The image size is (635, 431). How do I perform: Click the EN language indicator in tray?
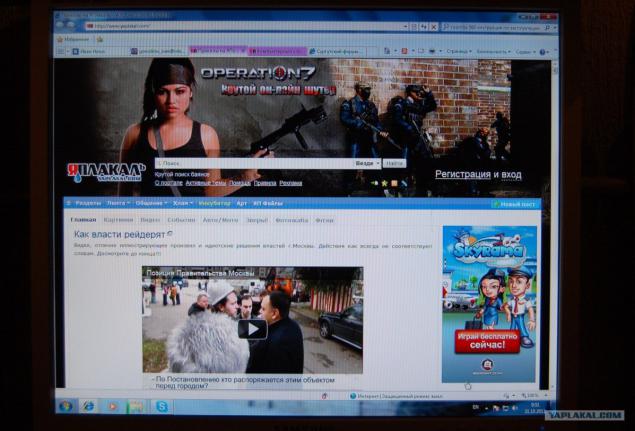coord(475,407)
